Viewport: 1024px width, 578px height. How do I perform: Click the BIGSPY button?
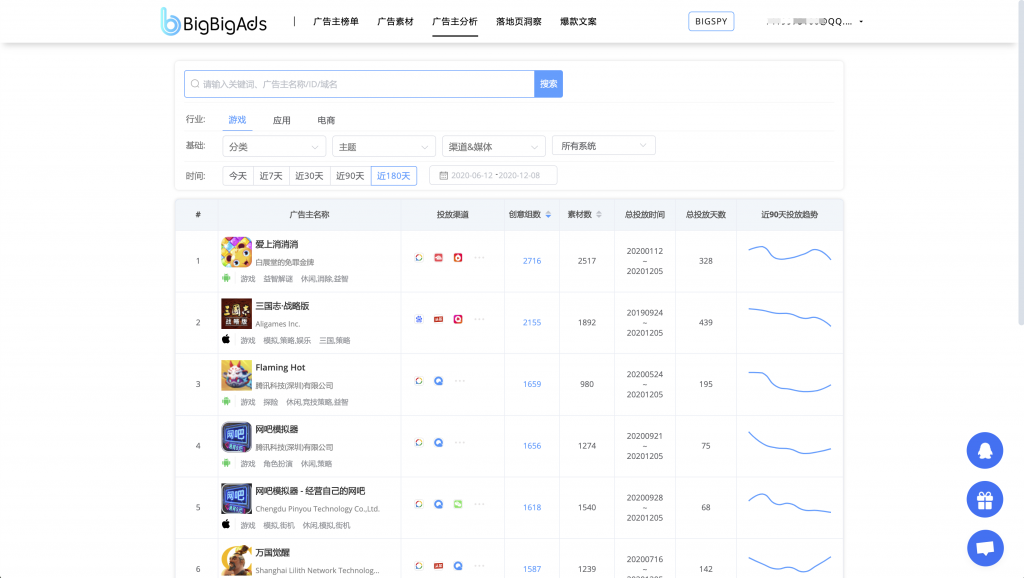(x=711, y=22)
